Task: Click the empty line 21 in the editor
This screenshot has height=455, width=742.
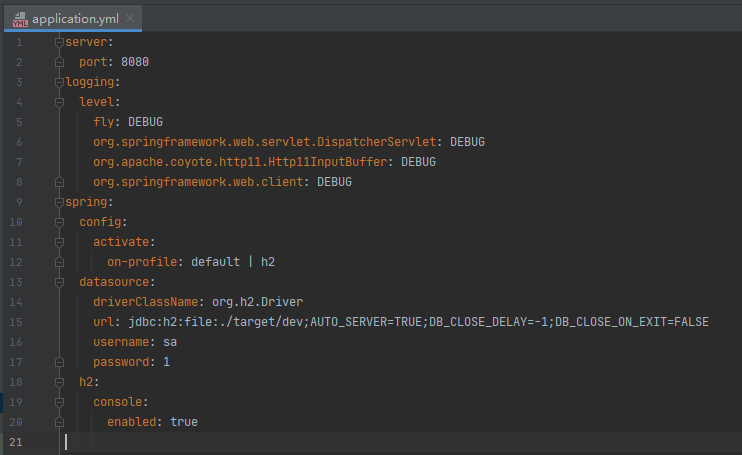Action: point(300,442)
